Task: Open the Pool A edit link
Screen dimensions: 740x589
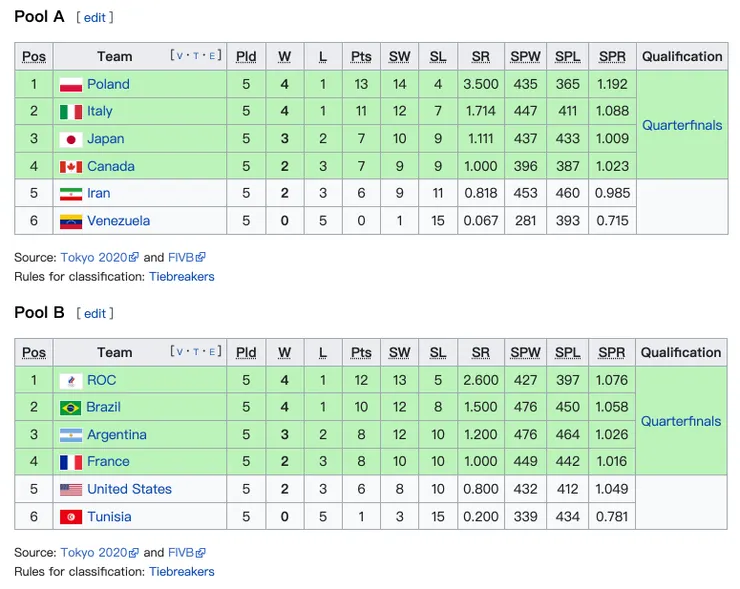Action: (x=94, y=17)
